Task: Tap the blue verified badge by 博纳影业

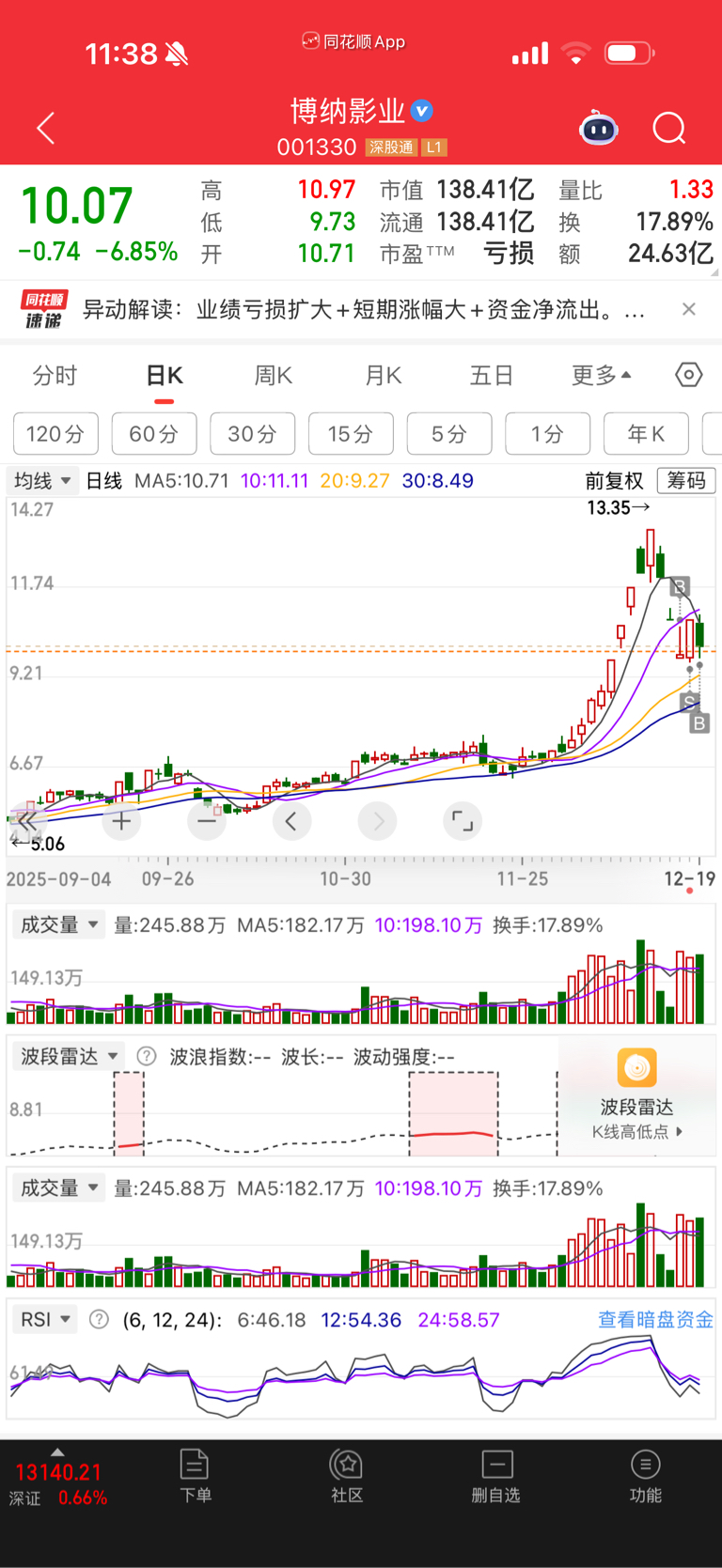Action: click(423, 112)
